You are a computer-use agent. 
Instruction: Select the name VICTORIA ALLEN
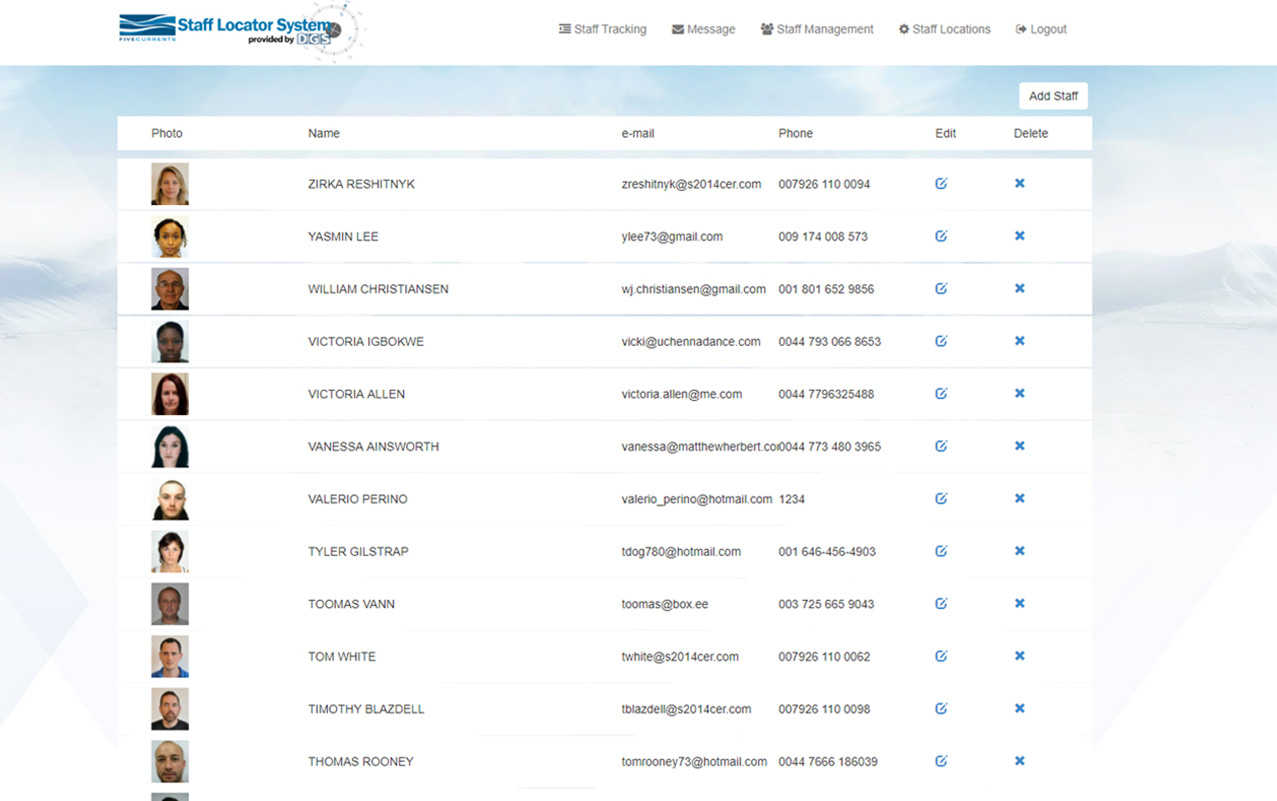(356, 394)
